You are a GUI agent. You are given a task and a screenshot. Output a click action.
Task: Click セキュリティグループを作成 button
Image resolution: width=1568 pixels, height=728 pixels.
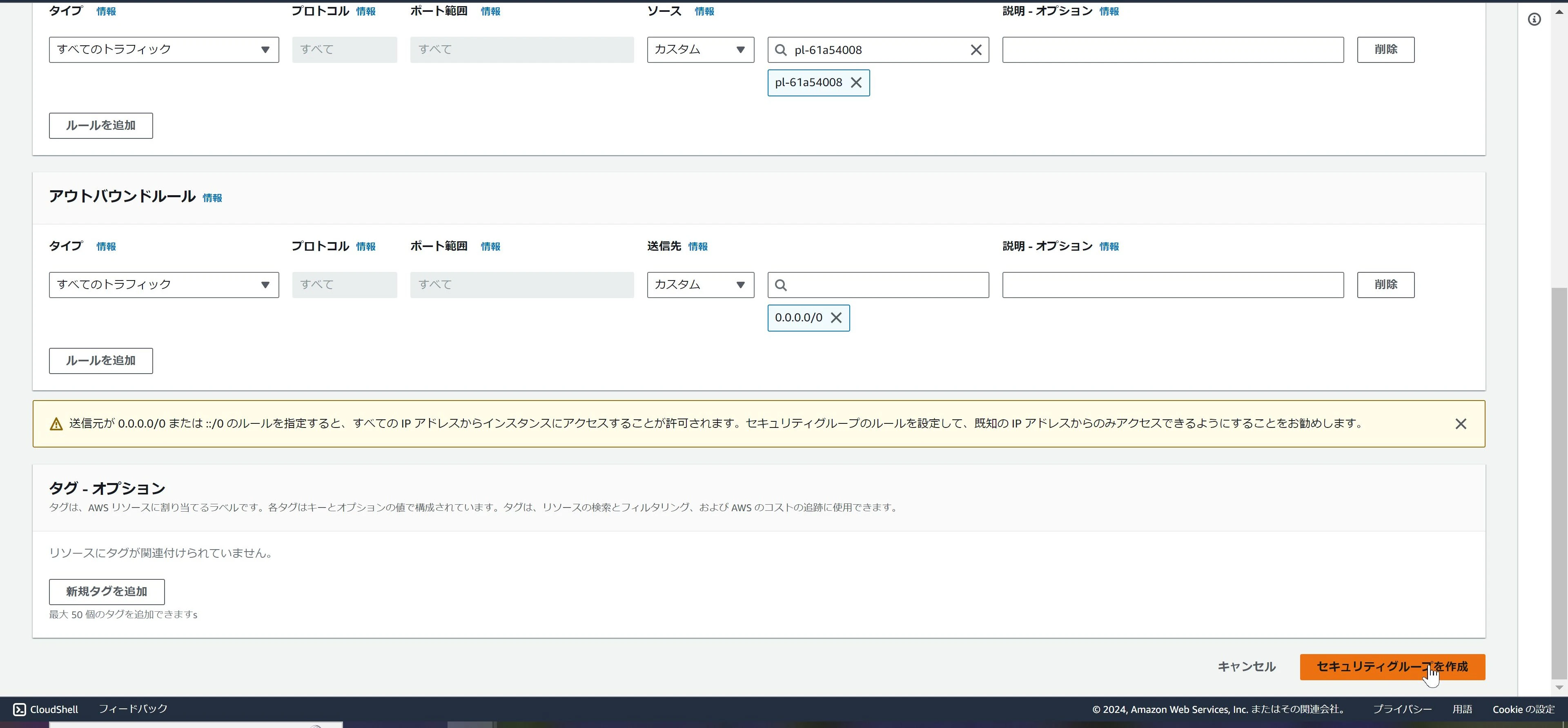pos(1392,667)
